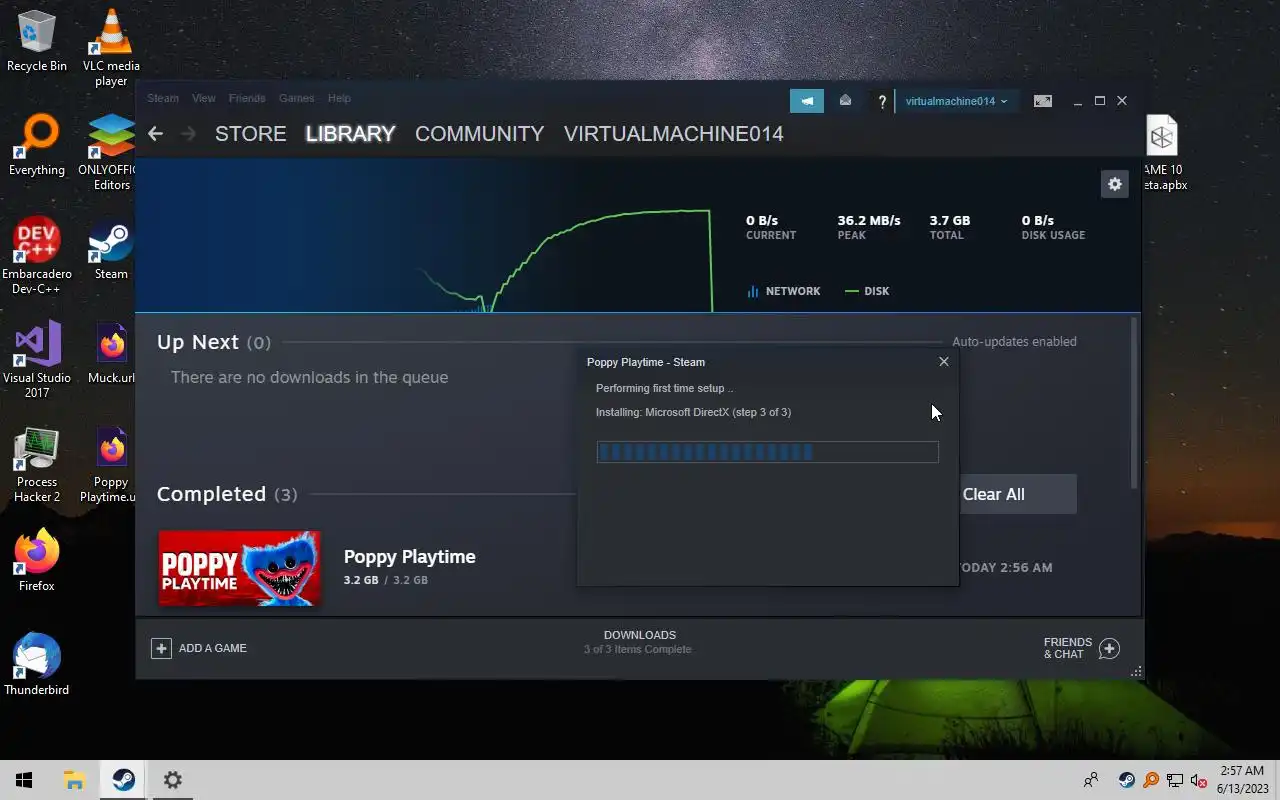Click the plus icon beside Add a Game
This screenshot has height=800, width=1280.
161,648
